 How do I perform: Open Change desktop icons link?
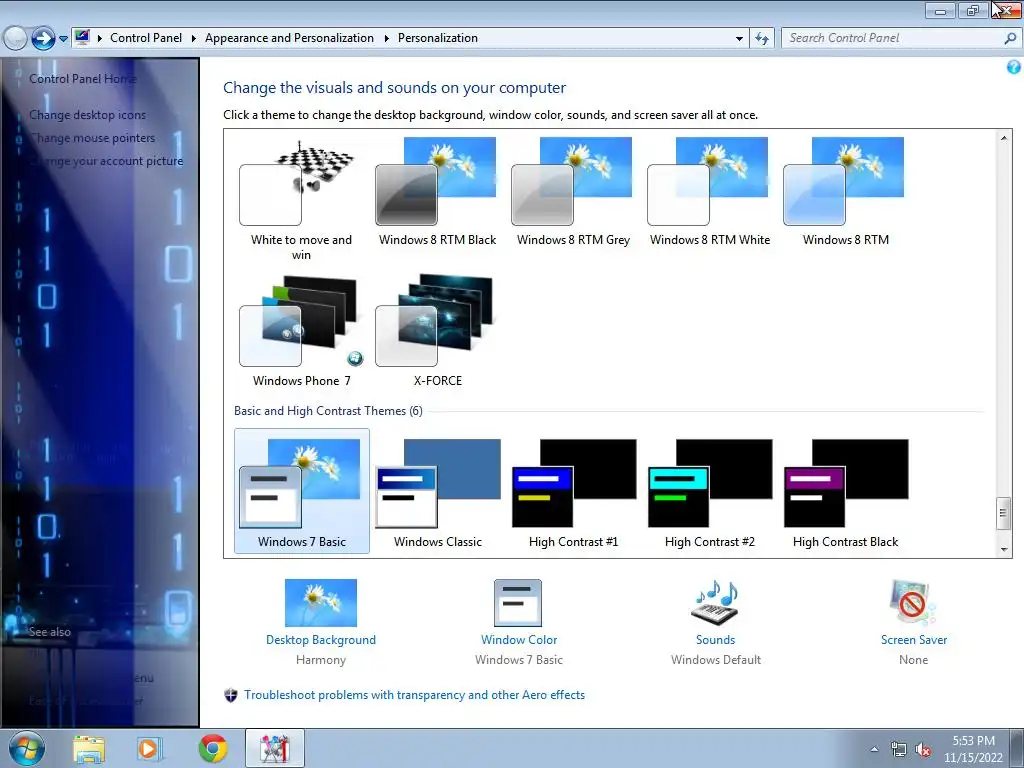pyautogui.click(x=88, y=115)
